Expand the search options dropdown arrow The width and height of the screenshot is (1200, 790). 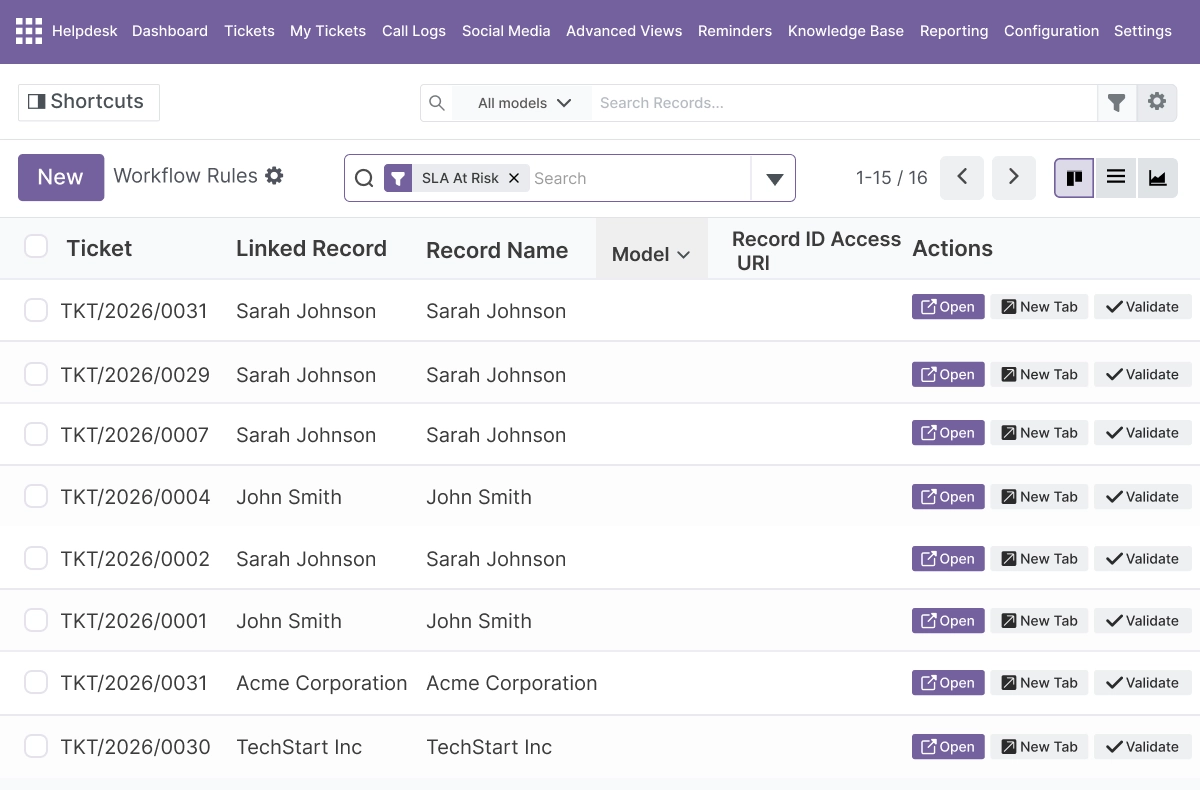(774, 178)
